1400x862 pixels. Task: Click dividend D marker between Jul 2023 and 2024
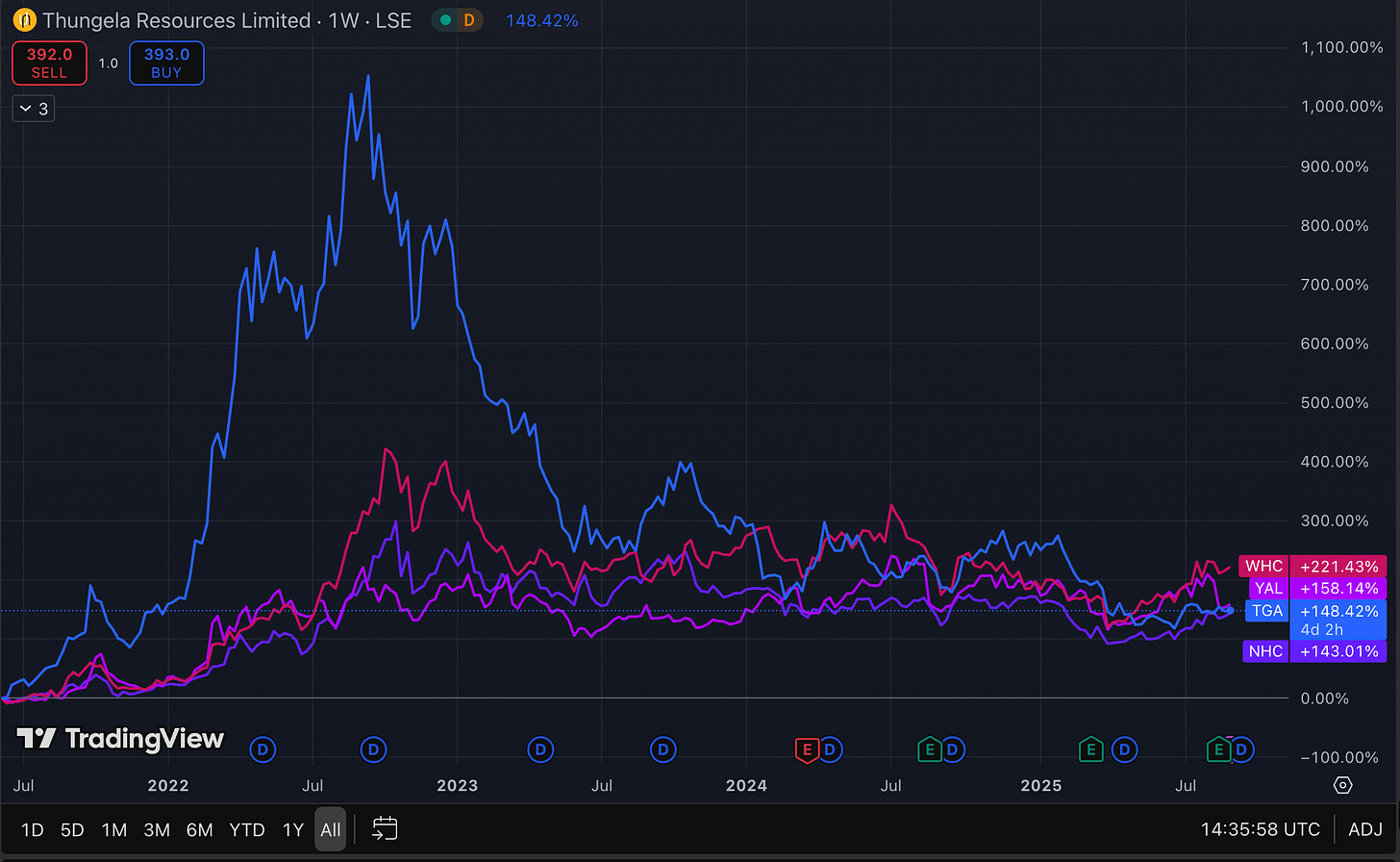click(662, 749)
